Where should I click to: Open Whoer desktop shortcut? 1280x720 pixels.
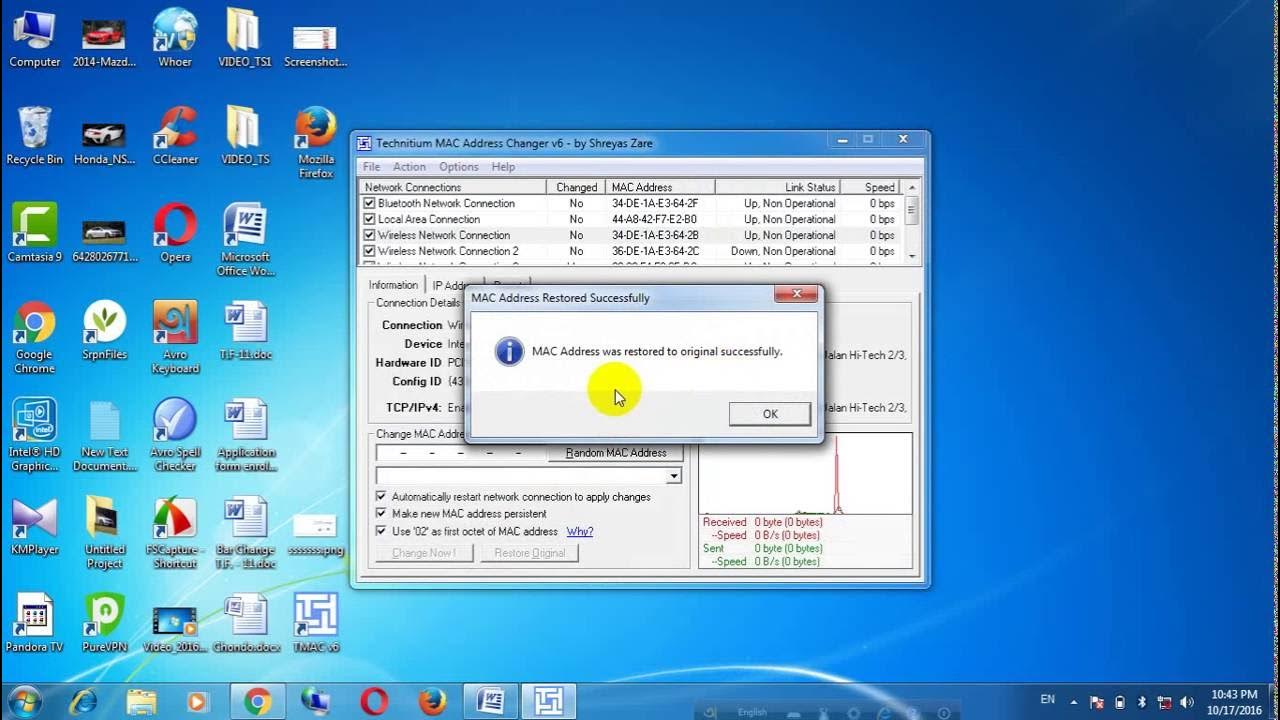(x=175, y=39)
